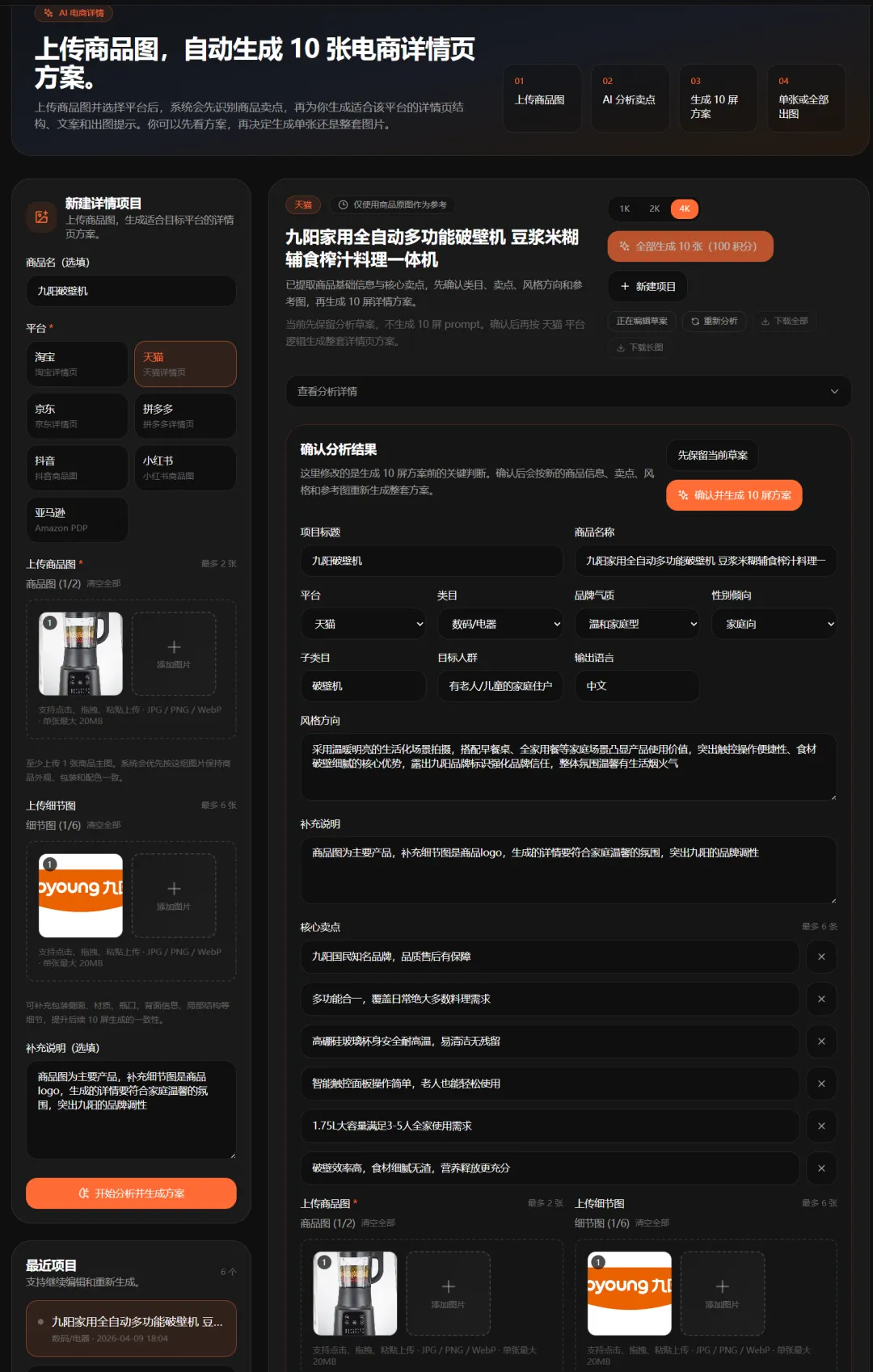Click 项目标题 input field
The image size is (873, 1372).
pyautogui.click(x=432, y=561)
